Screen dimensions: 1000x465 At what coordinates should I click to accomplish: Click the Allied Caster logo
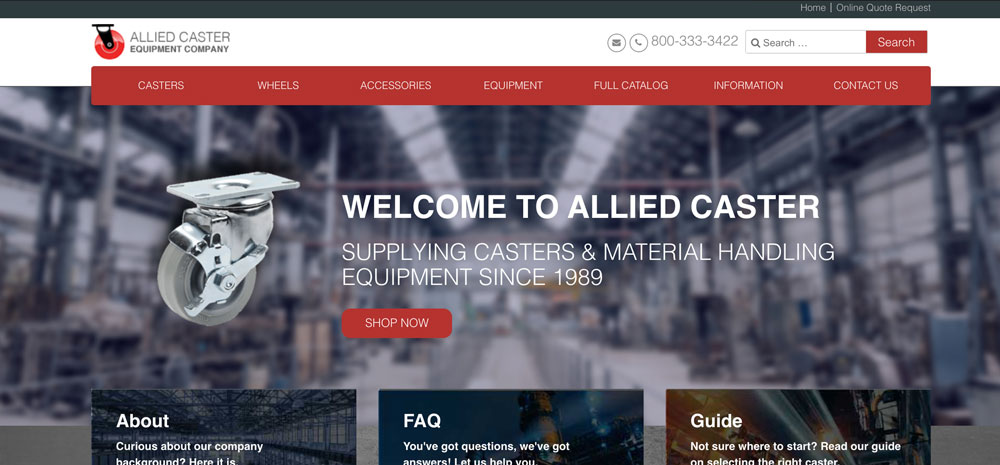(161, 41)
